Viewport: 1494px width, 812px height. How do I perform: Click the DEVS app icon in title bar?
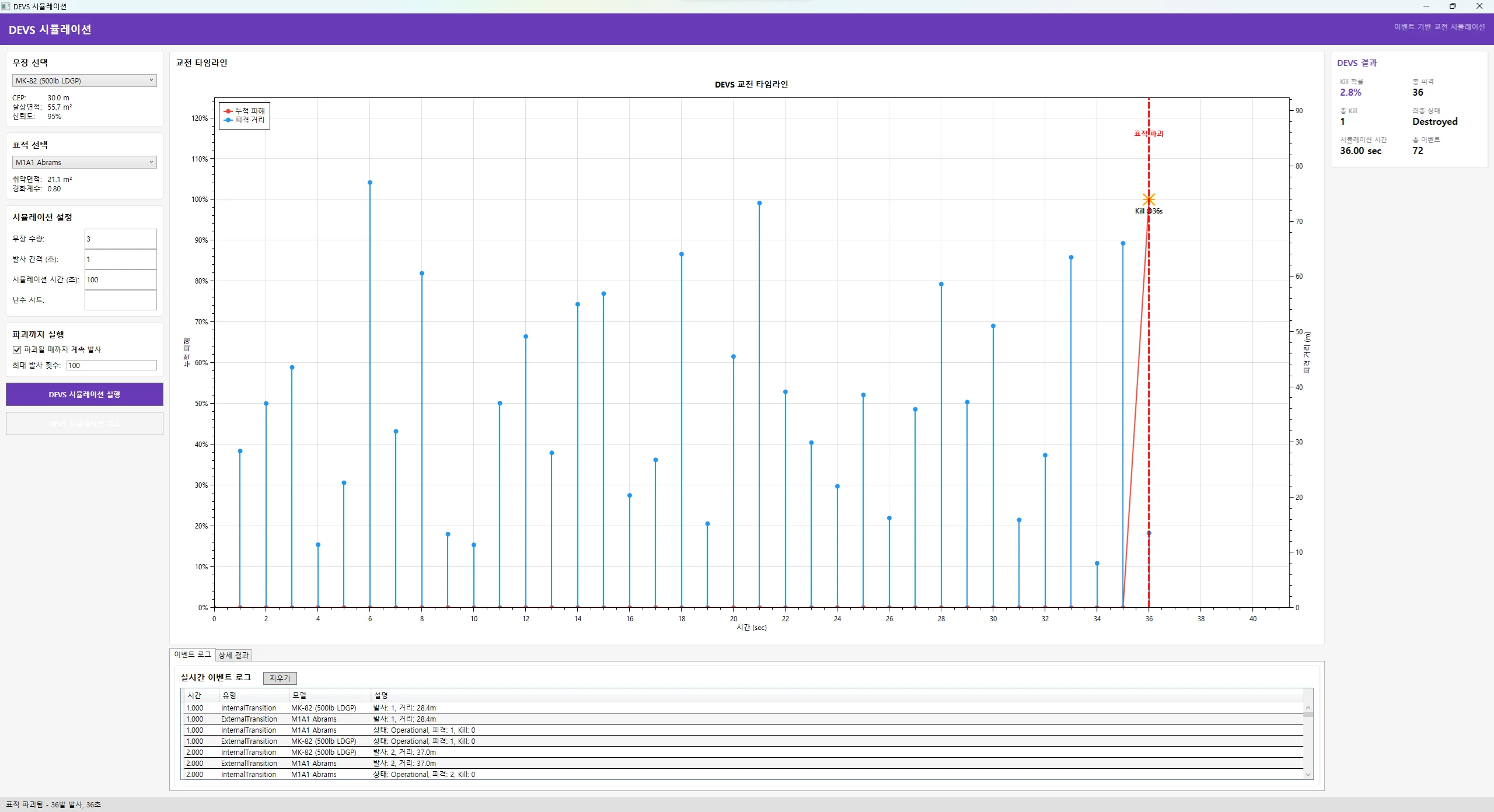(6, 6)
